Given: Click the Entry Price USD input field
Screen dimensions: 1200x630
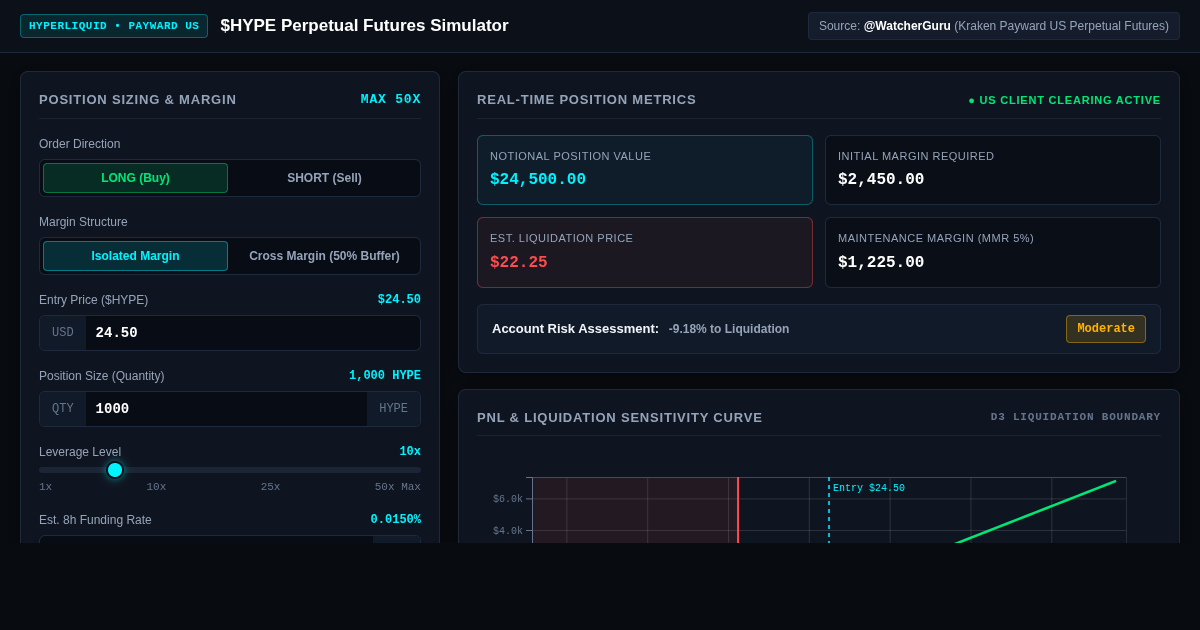Looking at the screenshot, I should [x=252, y=333].
